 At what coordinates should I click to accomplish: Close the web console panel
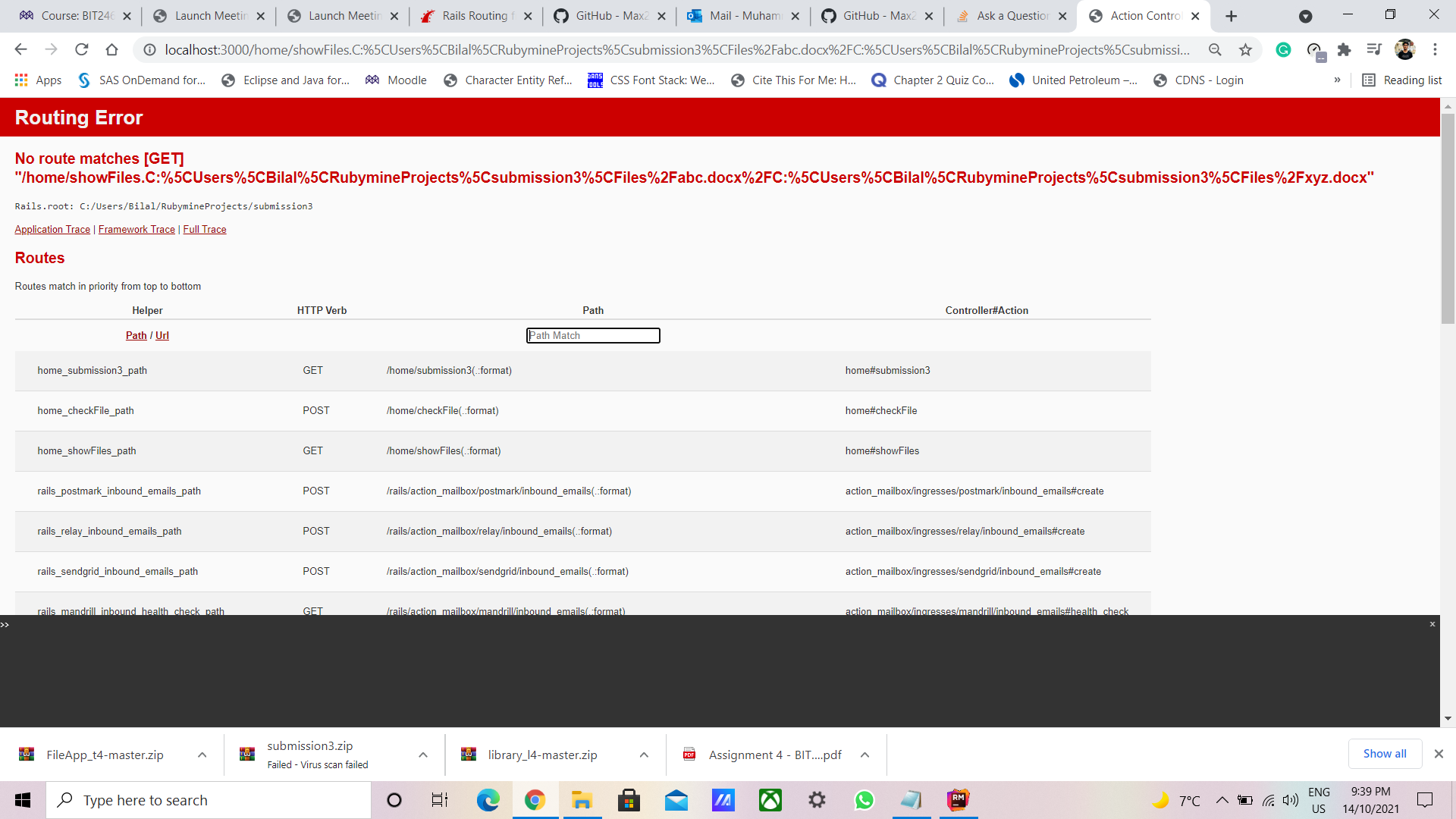point(1432,624)
